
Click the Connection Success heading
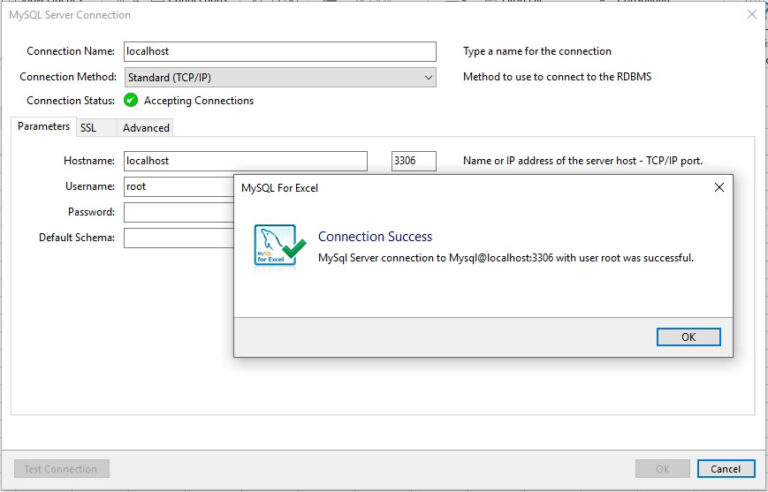[x=375, y=237]
